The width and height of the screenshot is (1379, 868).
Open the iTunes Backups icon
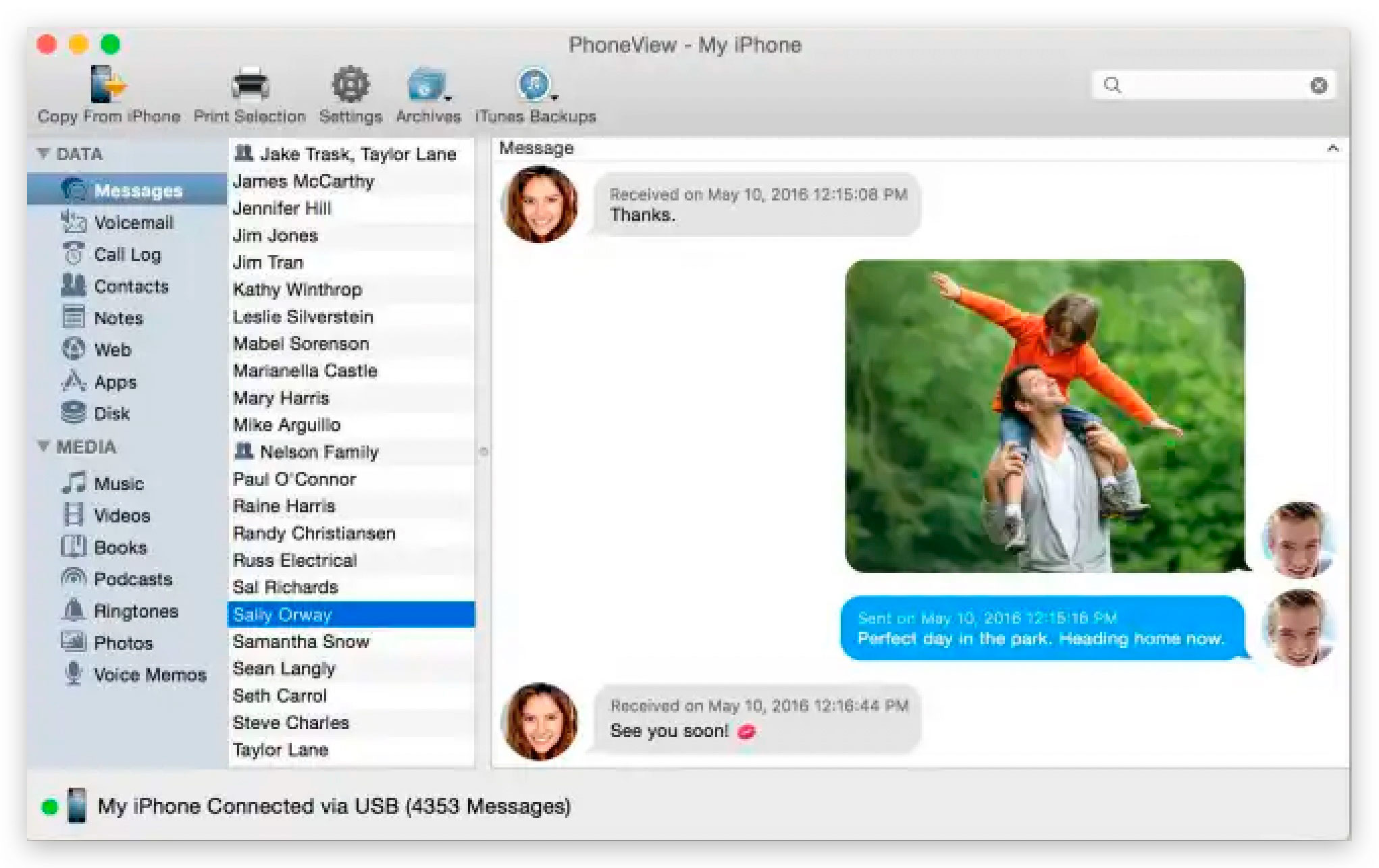(534, 85)
